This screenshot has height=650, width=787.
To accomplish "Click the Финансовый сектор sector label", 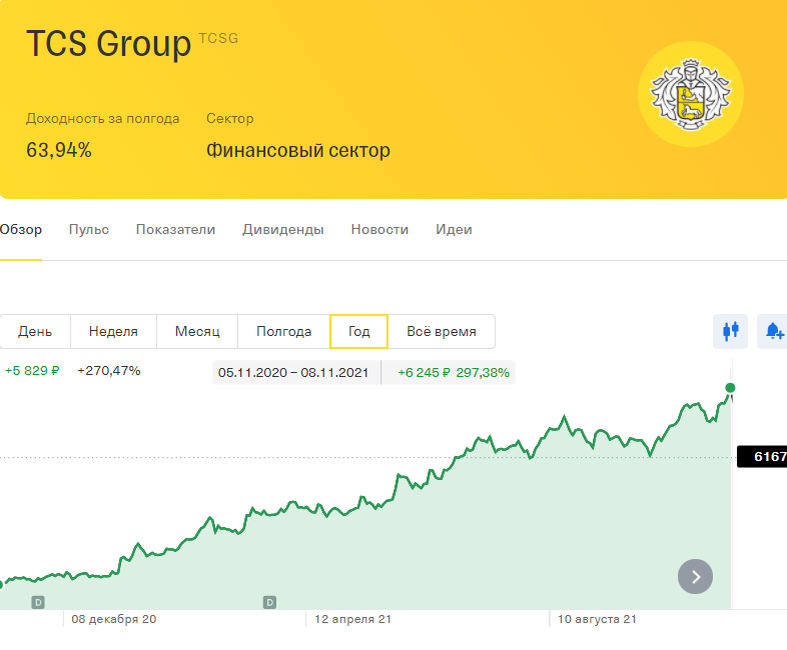I will coord(298,150).
